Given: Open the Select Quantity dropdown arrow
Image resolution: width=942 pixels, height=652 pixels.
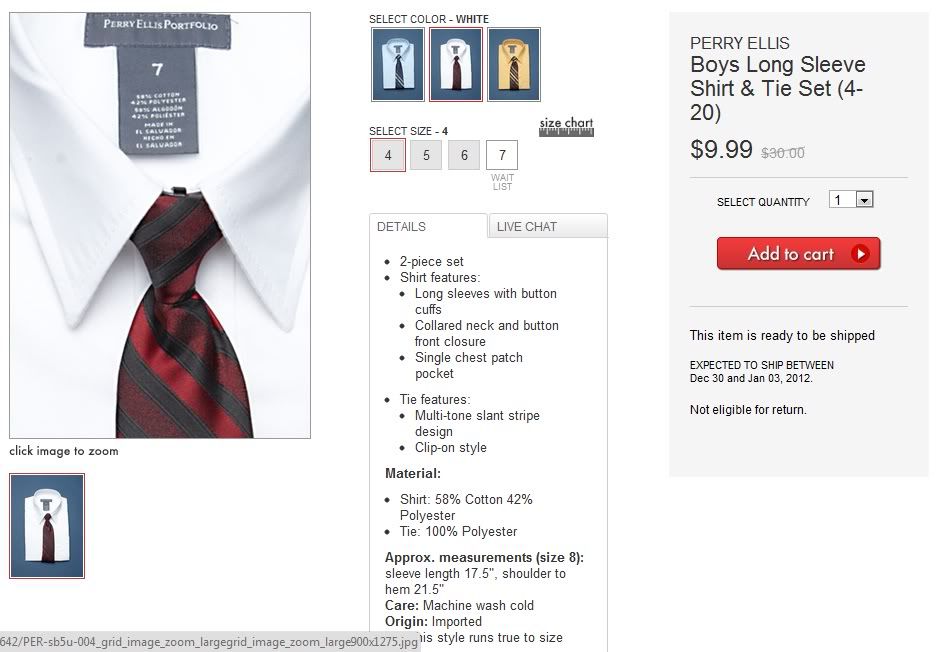Looking at the screenshot, I should (x=864, y=200).
